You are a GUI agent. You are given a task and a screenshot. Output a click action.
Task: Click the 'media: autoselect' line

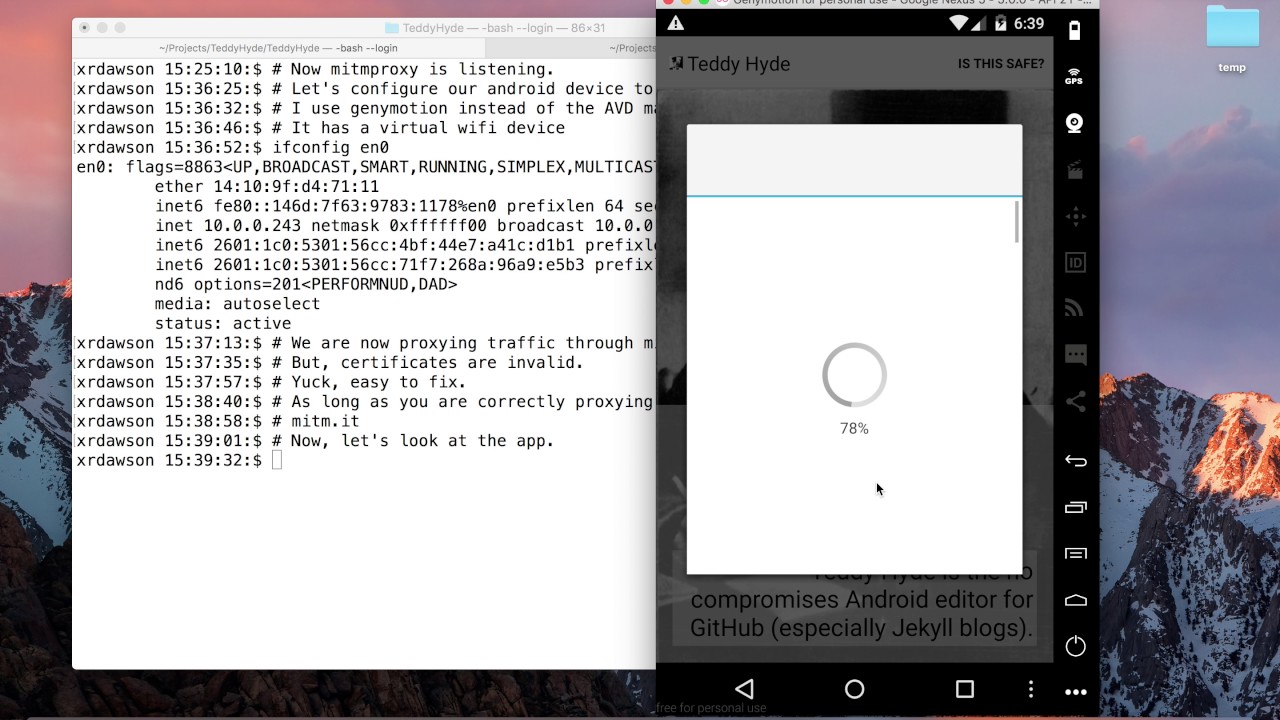[x=238, y=303]
